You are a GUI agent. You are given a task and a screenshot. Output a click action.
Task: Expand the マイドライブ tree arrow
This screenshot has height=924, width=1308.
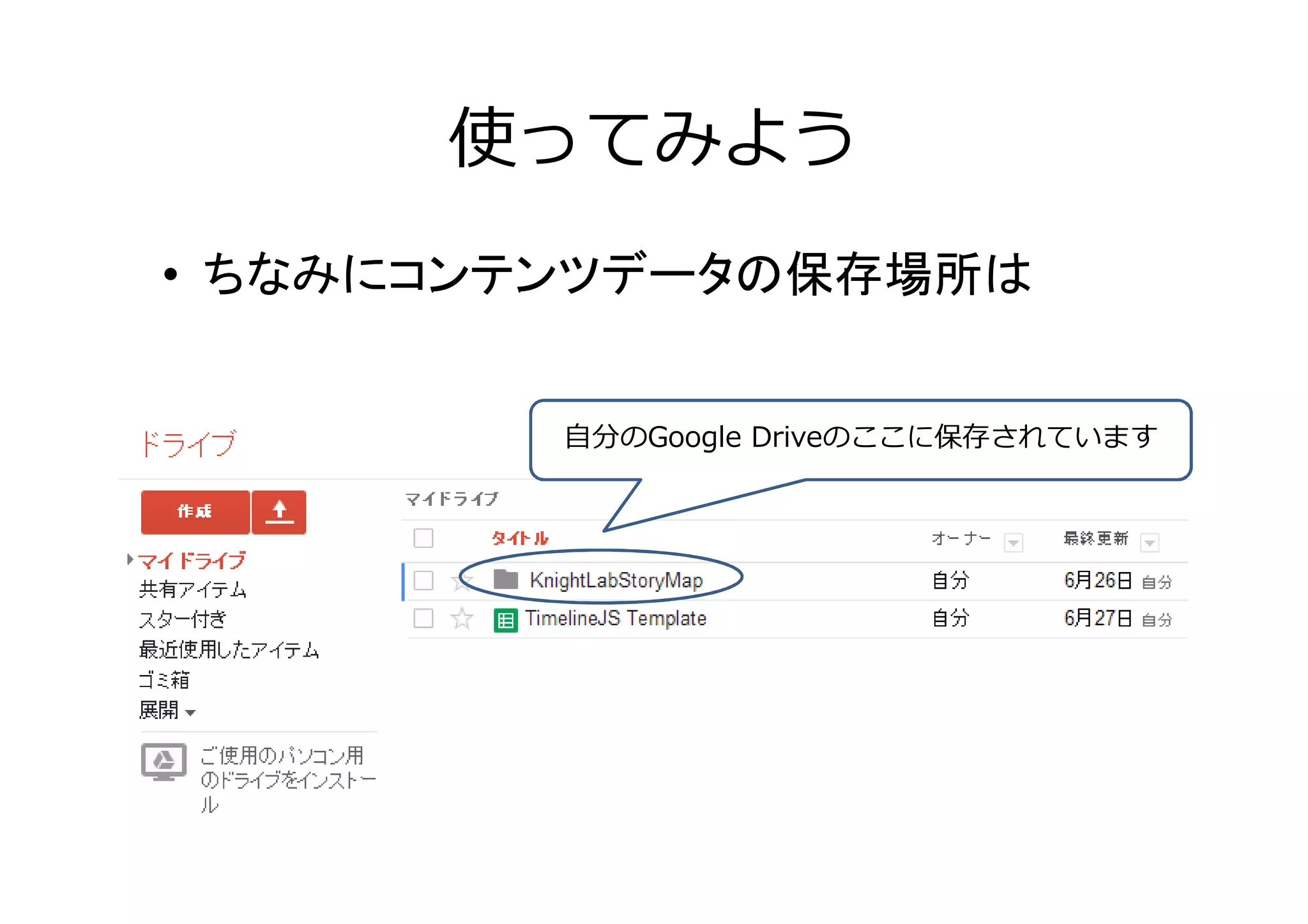click(130, 559)
